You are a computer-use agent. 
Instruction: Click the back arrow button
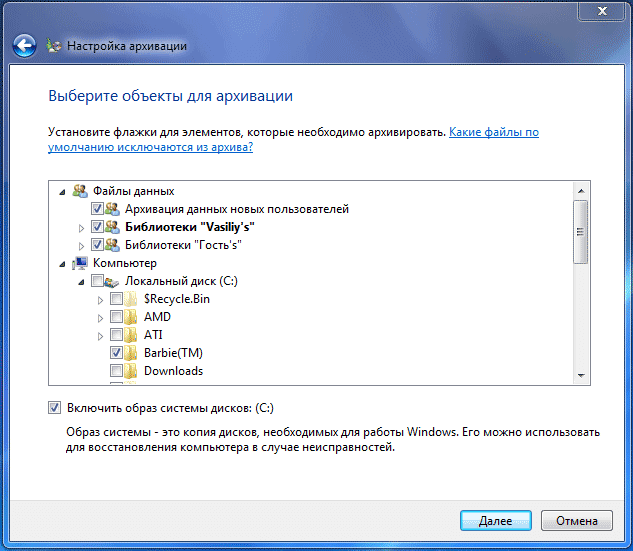24,45
